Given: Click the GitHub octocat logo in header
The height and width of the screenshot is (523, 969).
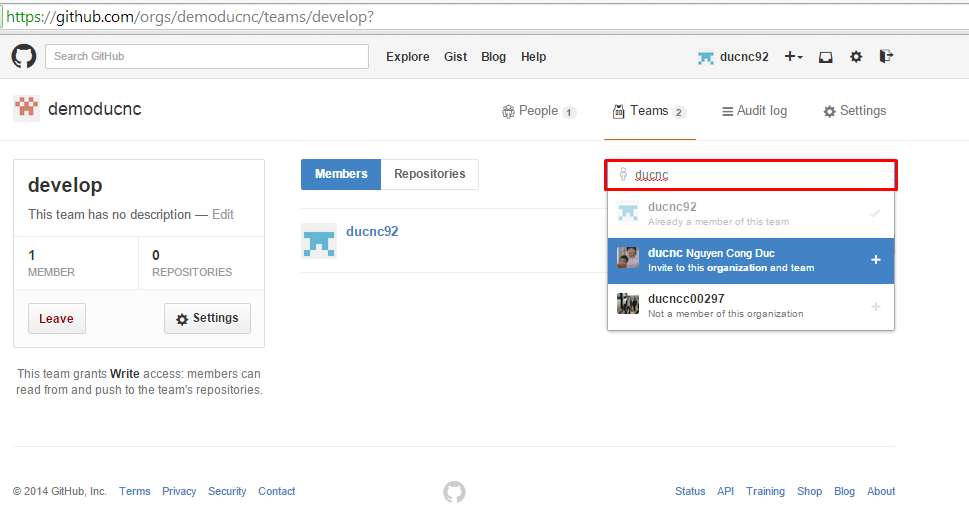Looking at the screenshot, I should coord(24,56).
